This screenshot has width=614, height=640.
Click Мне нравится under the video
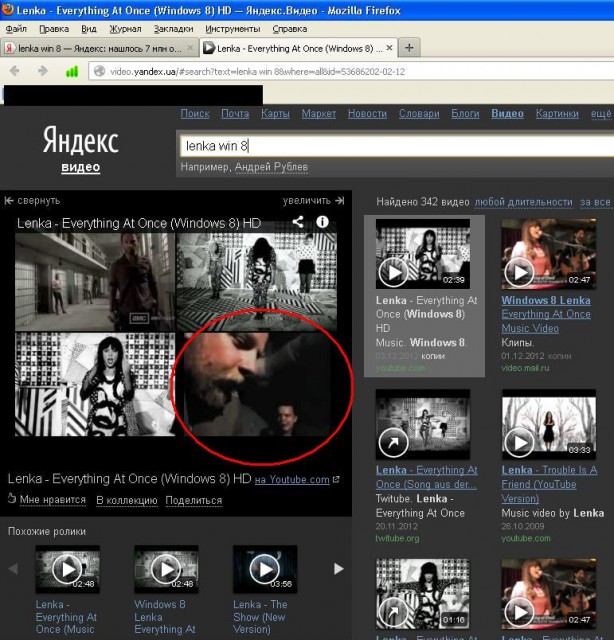click(52, 500)
